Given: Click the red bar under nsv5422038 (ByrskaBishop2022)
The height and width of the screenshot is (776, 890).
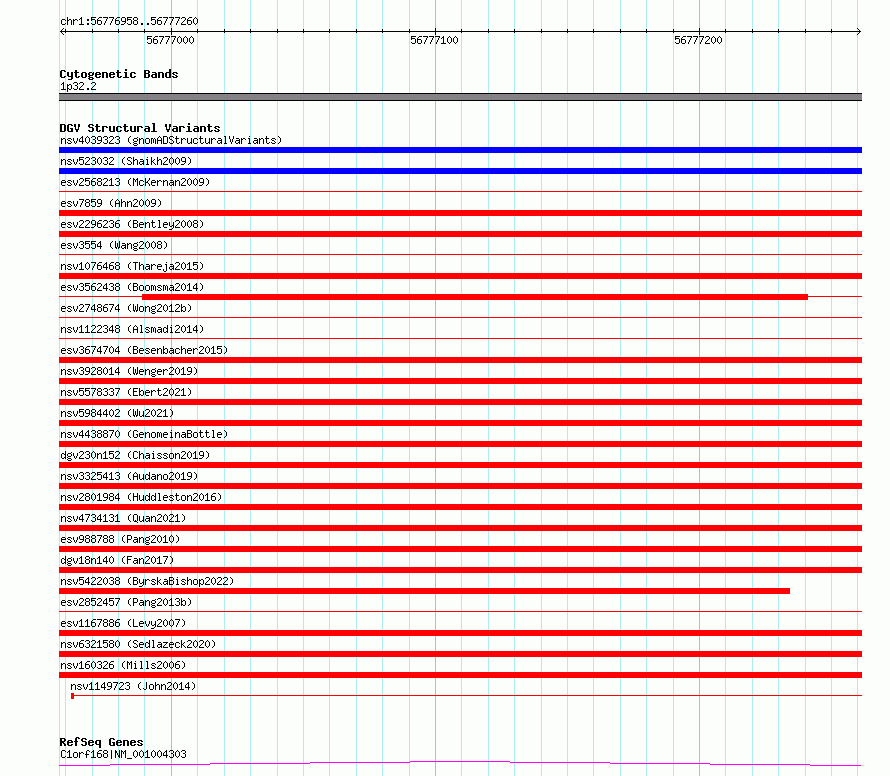Looking at the screenshot, I should click(x=425, y=591).
